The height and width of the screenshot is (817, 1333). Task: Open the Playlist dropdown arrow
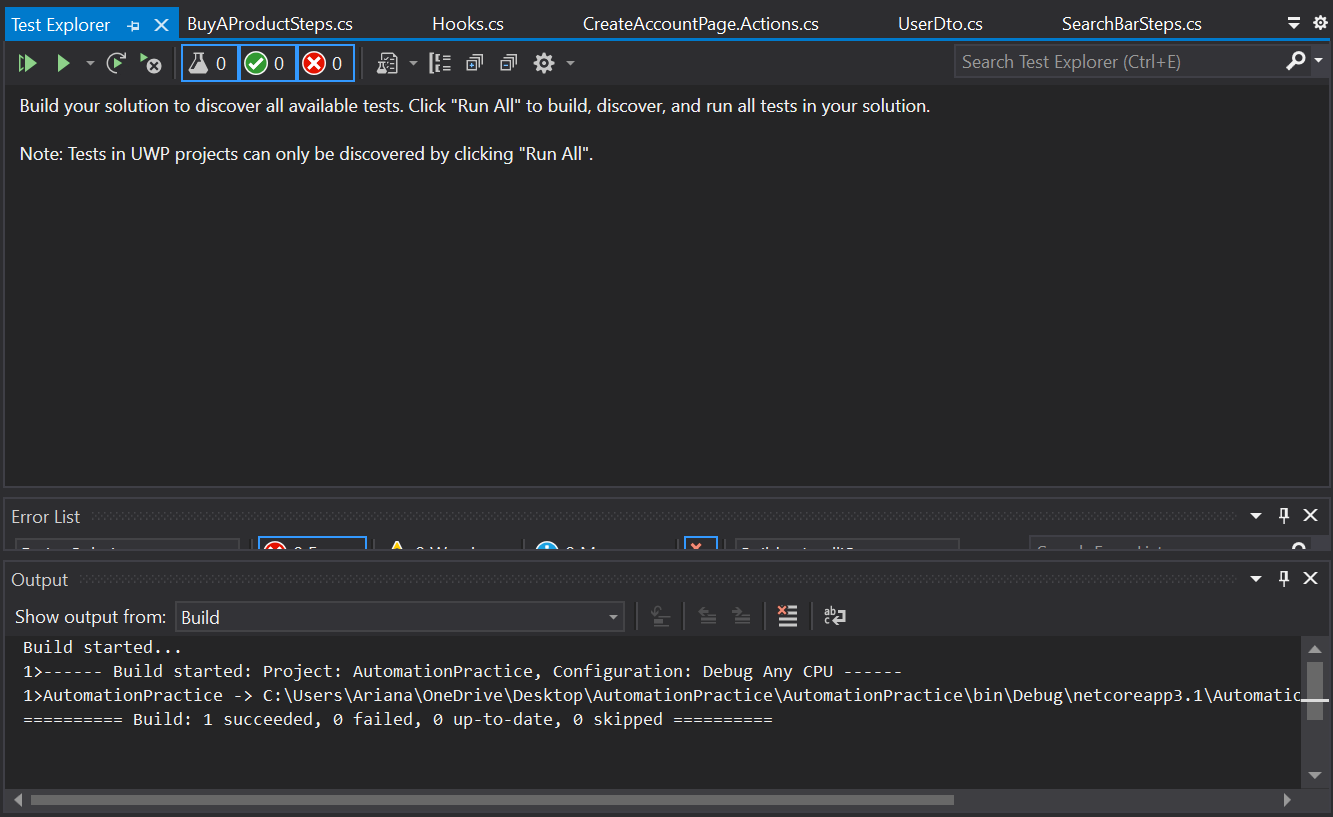pyautogui.click(x=414, y=64)
